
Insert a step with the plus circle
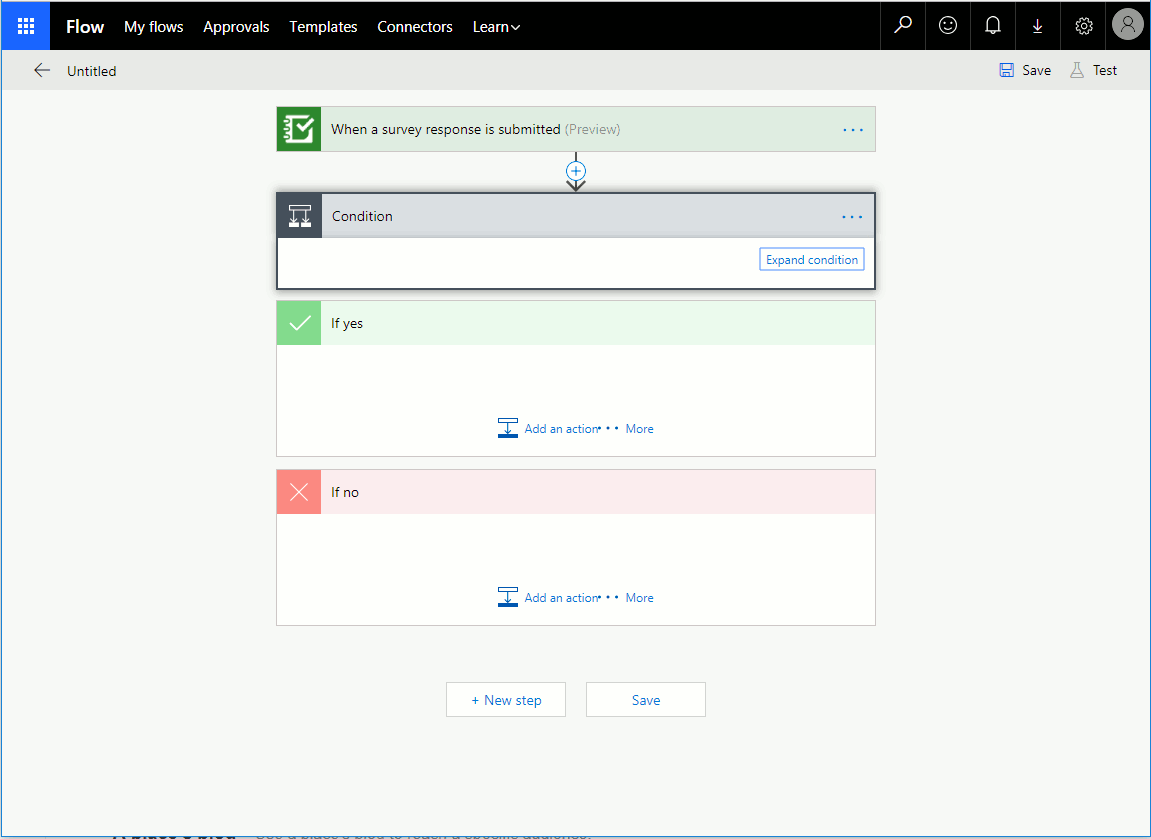tap(576, 171)
